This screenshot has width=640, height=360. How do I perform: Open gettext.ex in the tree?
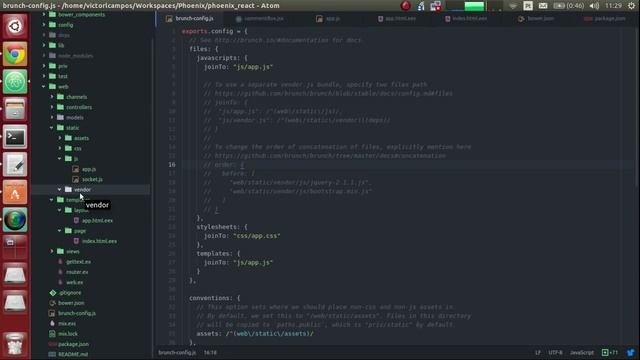coord(79,262)
